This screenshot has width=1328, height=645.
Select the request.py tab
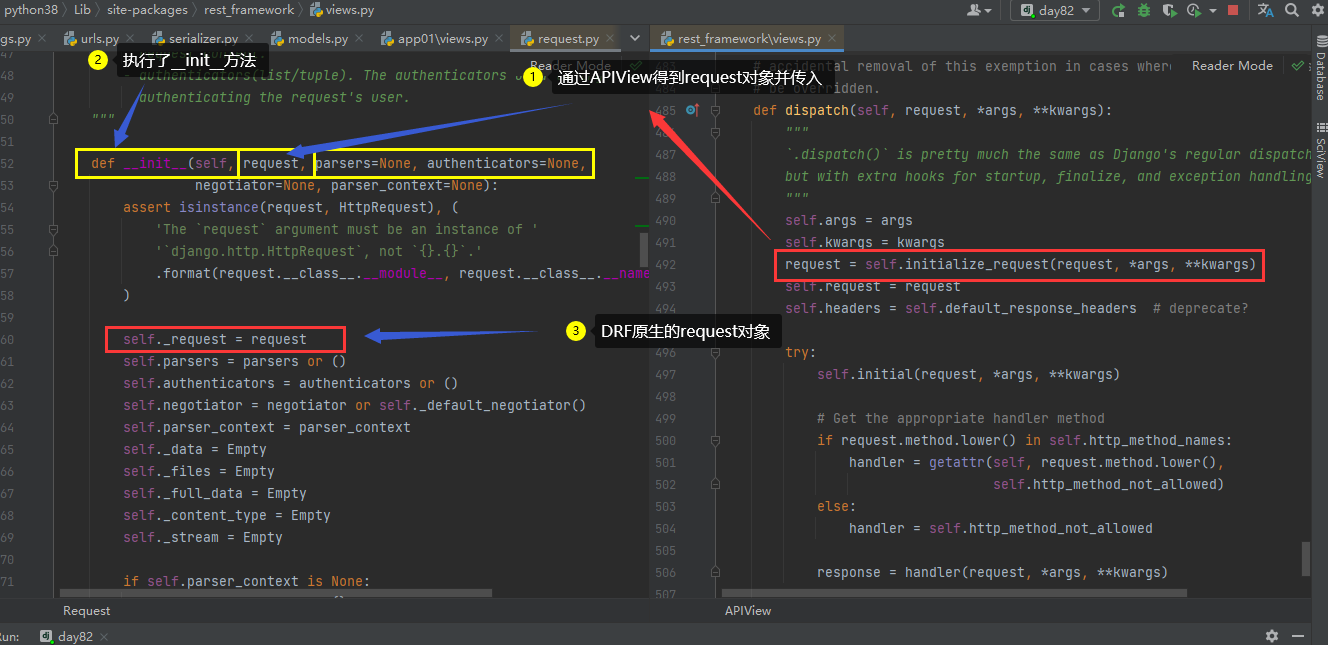(x=567, y=39)
